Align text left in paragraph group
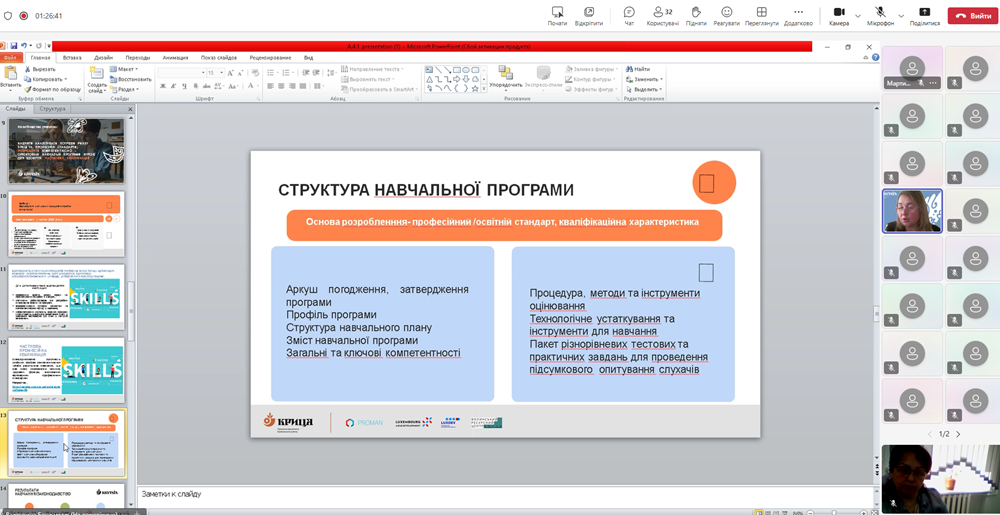 pos(270,86)
